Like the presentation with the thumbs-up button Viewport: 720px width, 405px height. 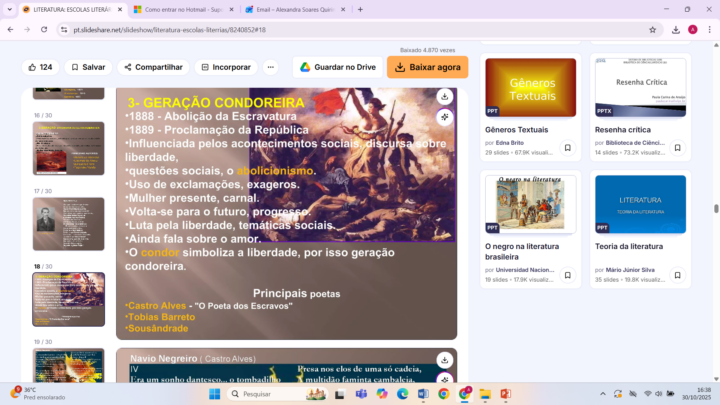click(40, 67)
